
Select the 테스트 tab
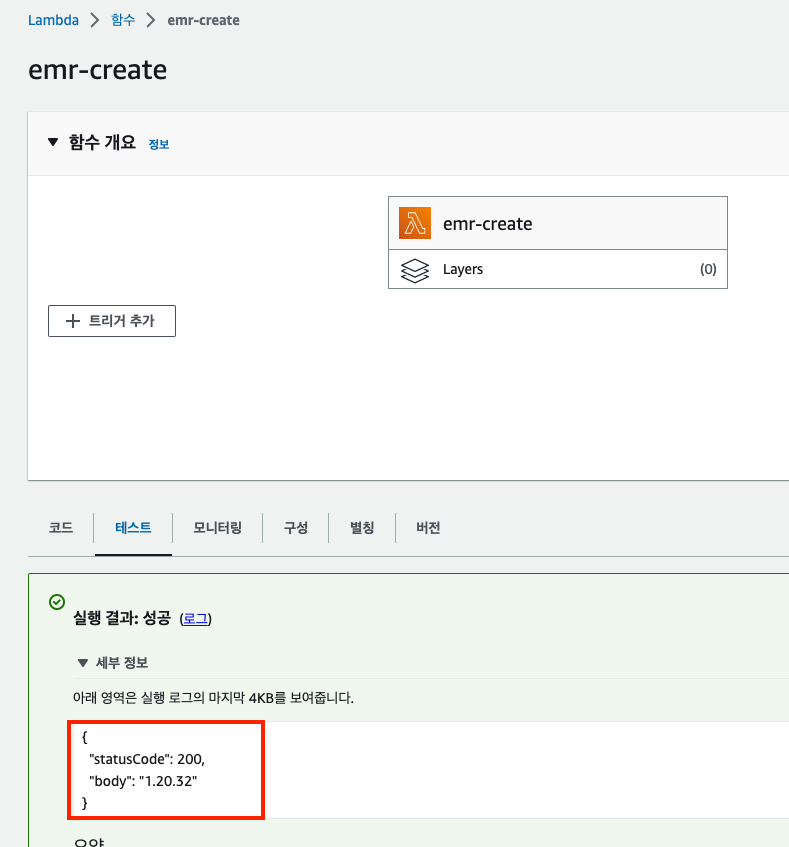[133, 528]
